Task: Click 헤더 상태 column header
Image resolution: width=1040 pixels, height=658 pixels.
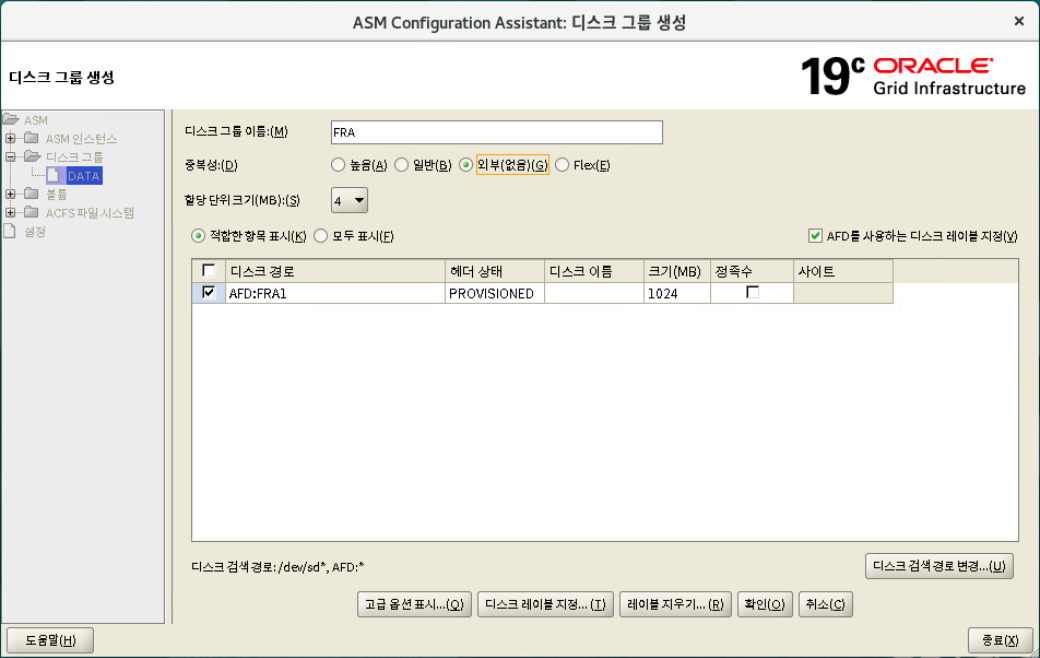Action: pos(495,271)
